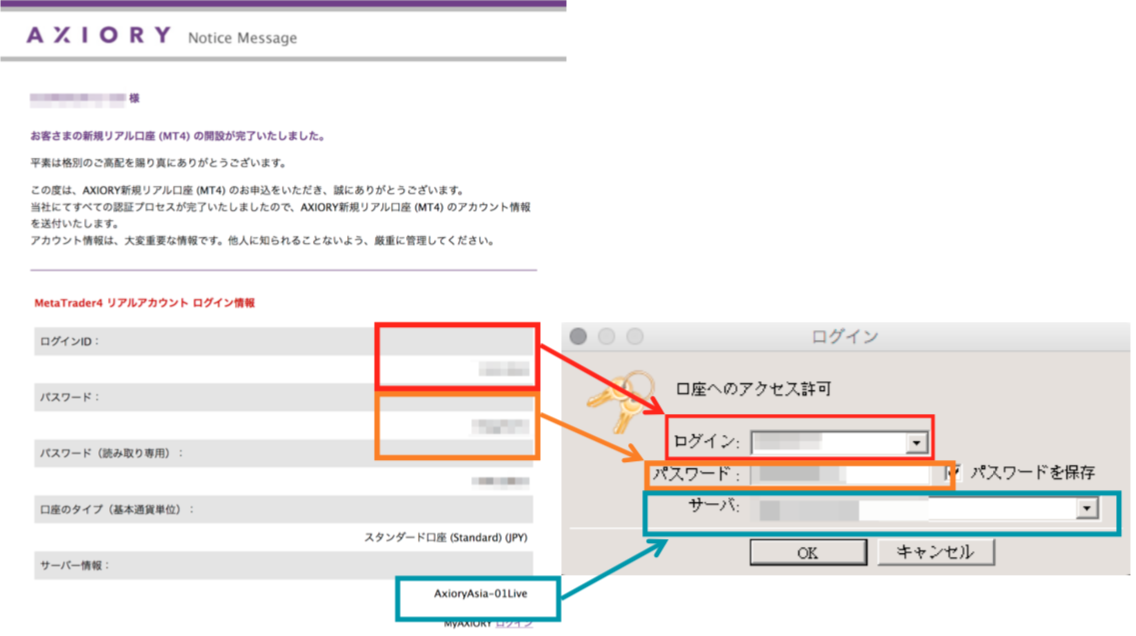Click the blurred パスワード value in email
Image resolution: width=1136 pixels, height=636 pixels.
499,427
